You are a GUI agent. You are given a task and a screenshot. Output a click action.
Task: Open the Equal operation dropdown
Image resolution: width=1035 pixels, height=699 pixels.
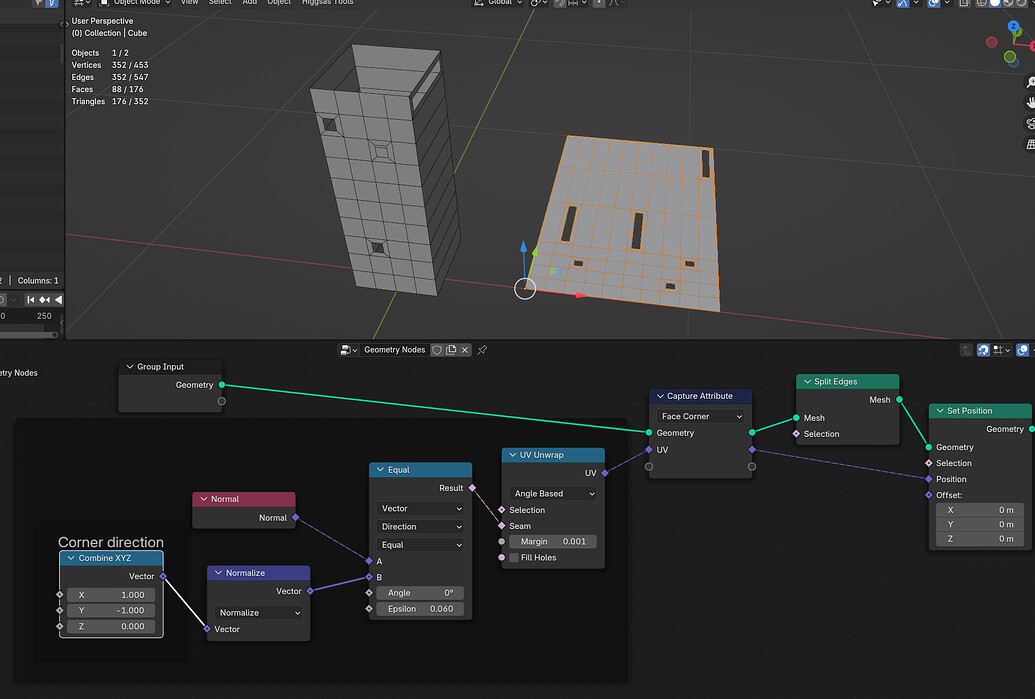(x=420, y=545)
